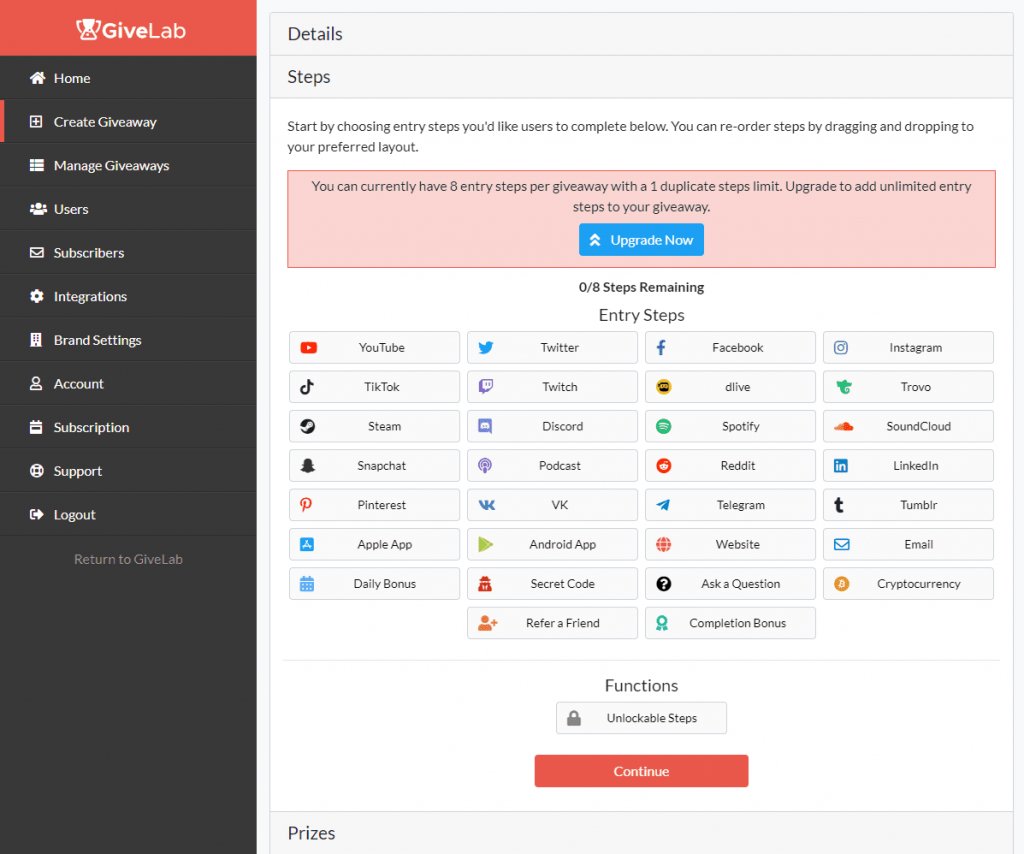This screenshot has width=1024, height=854.
Task: Click the Spotify icon in Entry Steps
Action: [x=664, y=426]
